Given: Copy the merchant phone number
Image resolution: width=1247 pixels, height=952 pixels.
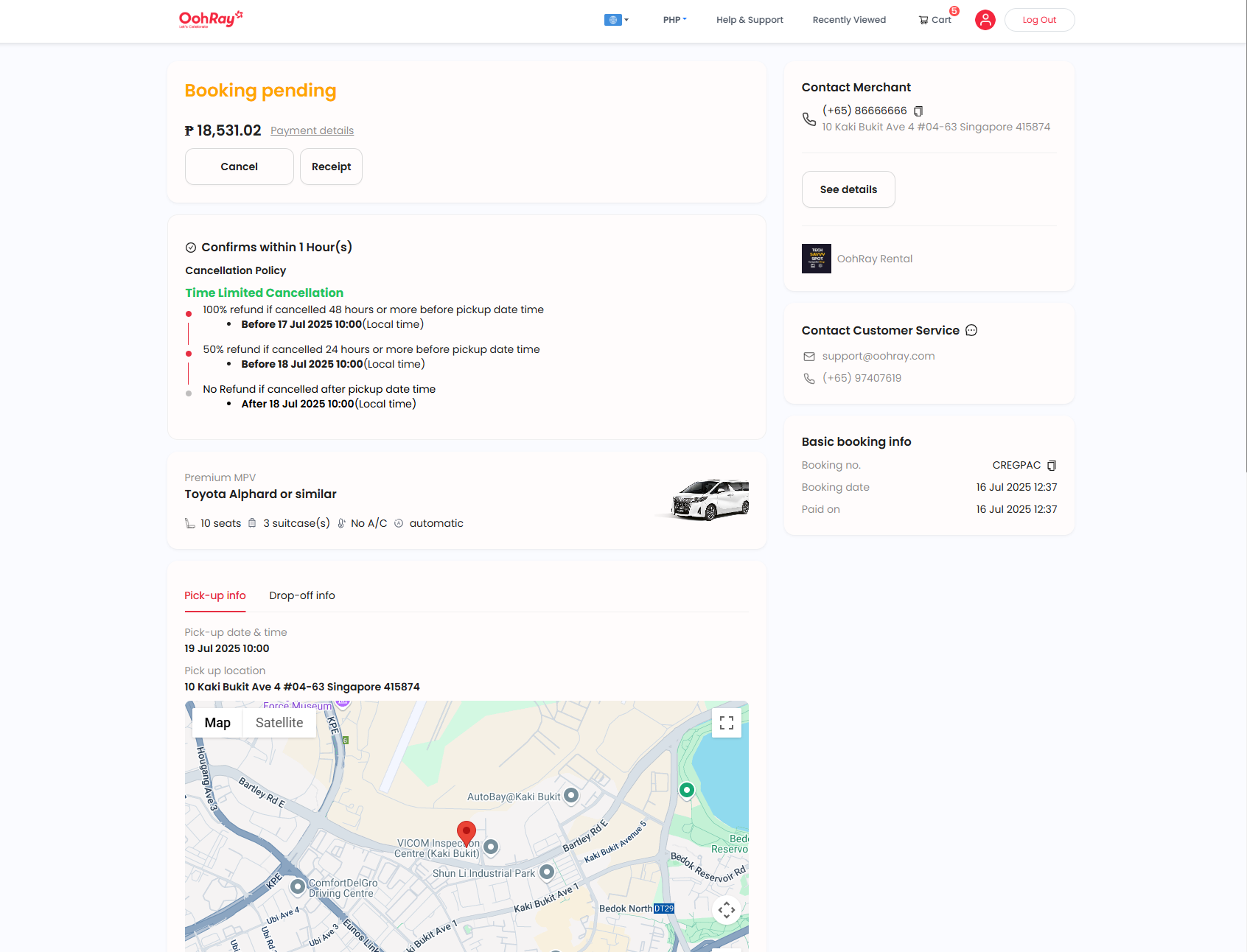Looking at the screenshot, I should 918,111.
